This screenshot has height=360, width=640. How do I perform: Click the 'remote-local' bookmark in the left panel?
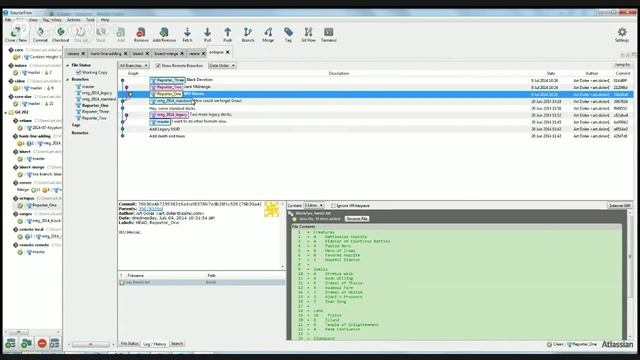click(31, 229)
